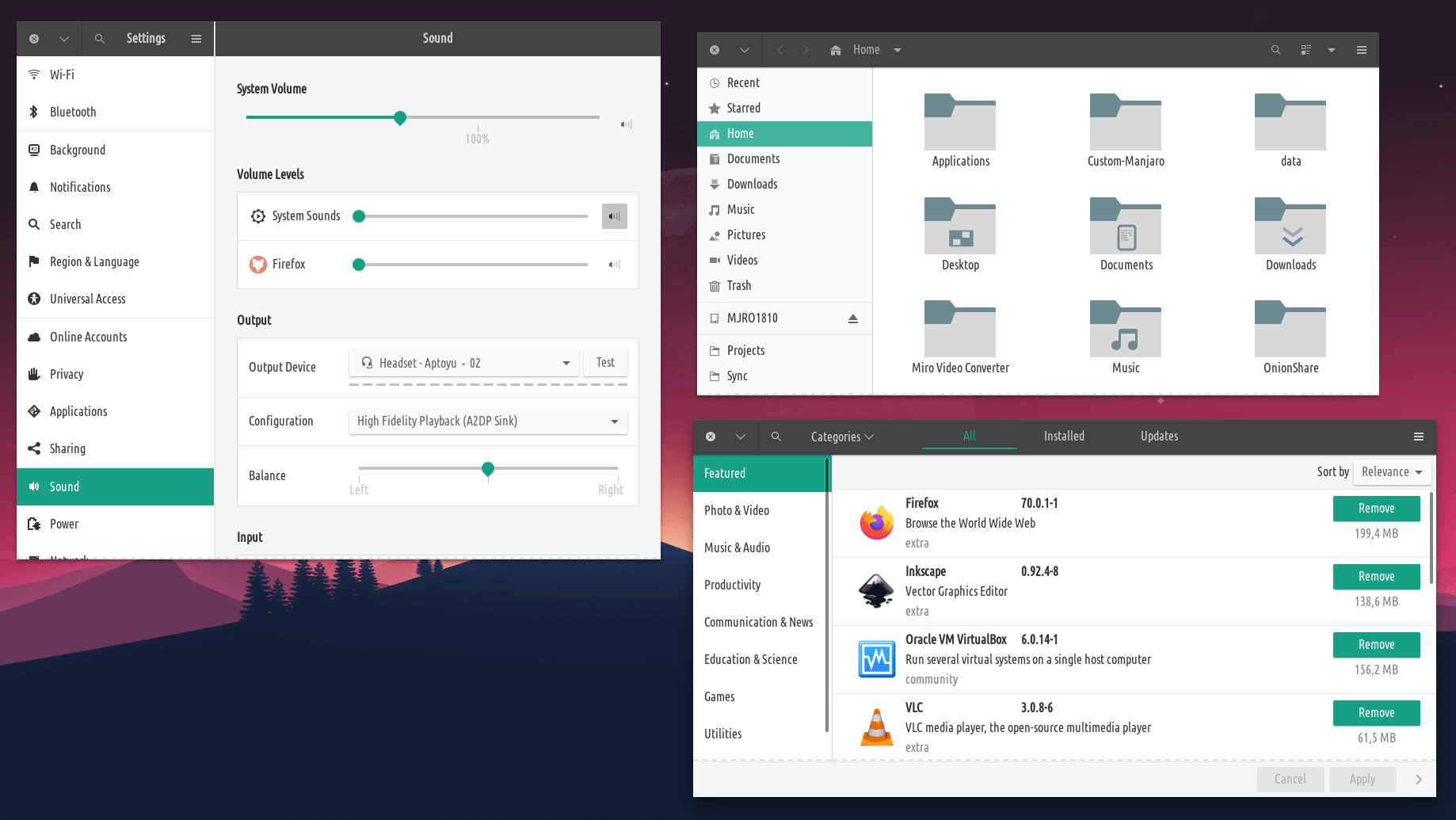Open the software manager hamburger menu

click(x=1418, y=437)
